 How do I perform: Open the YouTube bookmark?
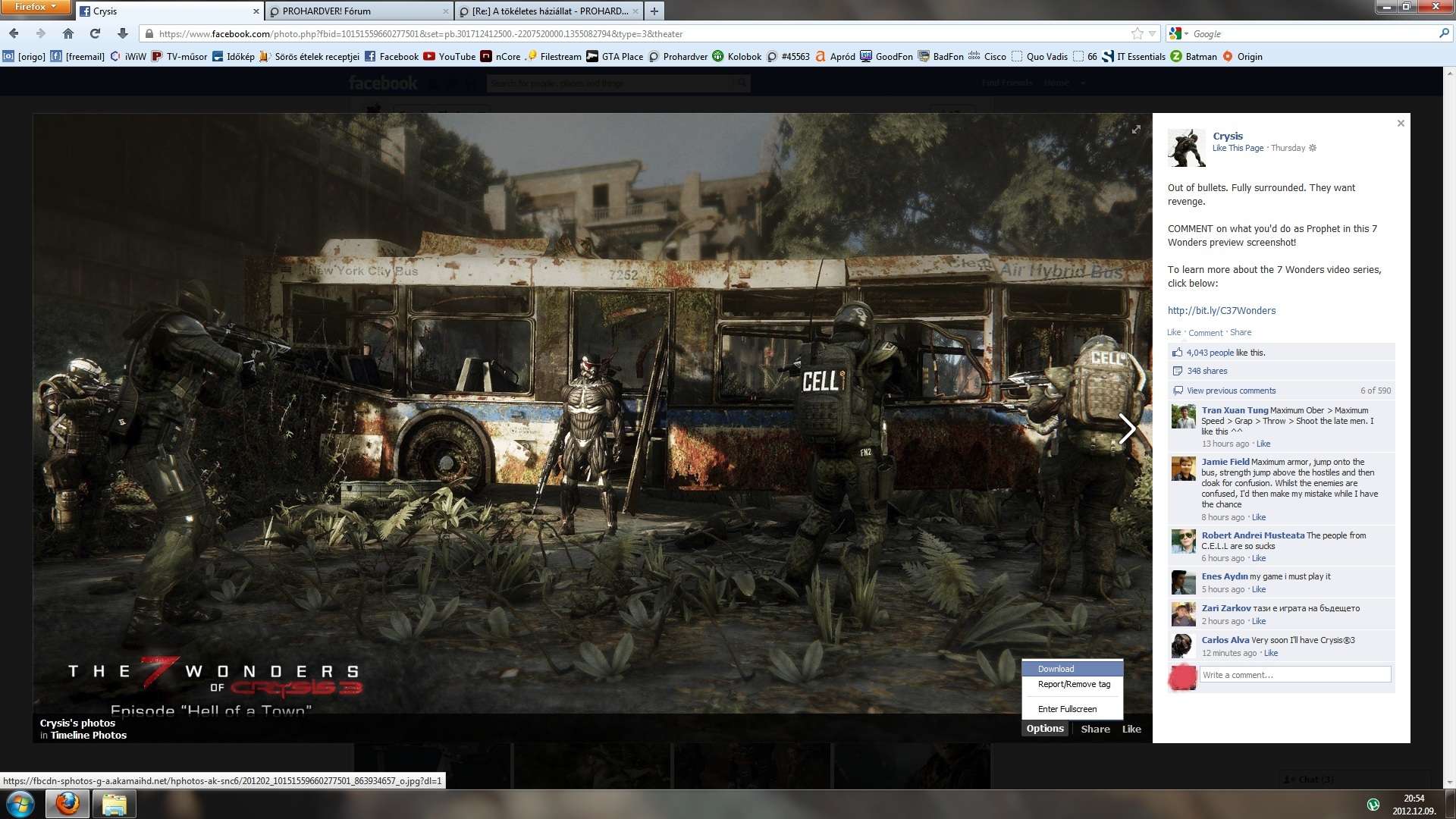[x=450, y=56]
